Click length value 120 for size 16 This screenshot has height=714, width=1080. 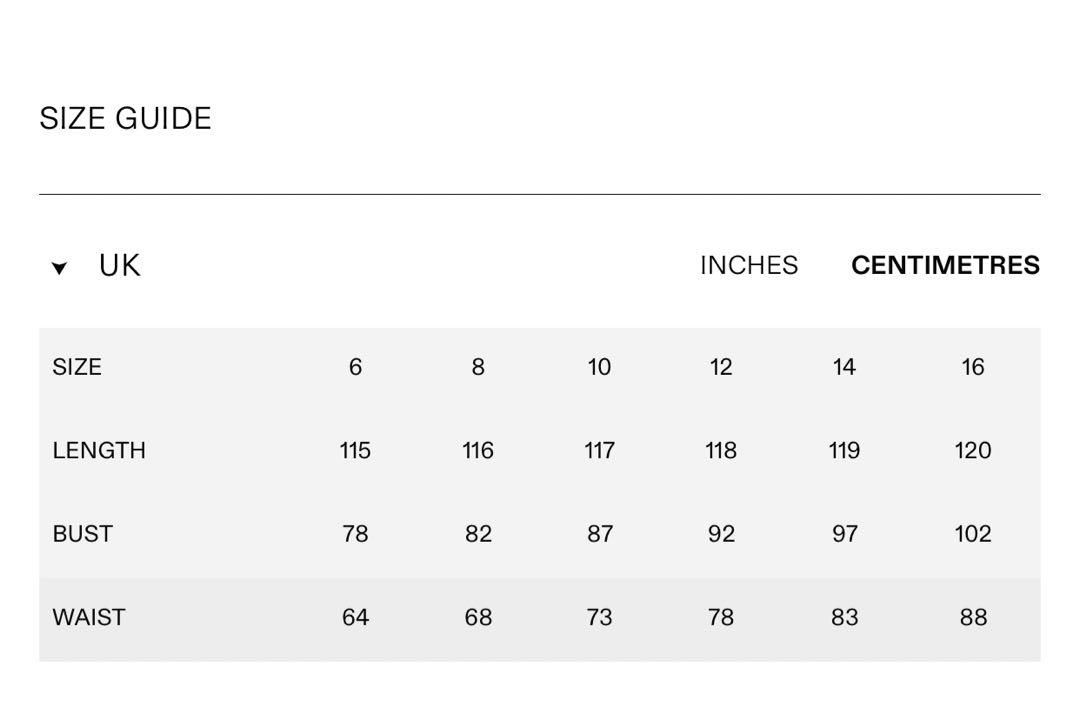click(x=973, y=450)
